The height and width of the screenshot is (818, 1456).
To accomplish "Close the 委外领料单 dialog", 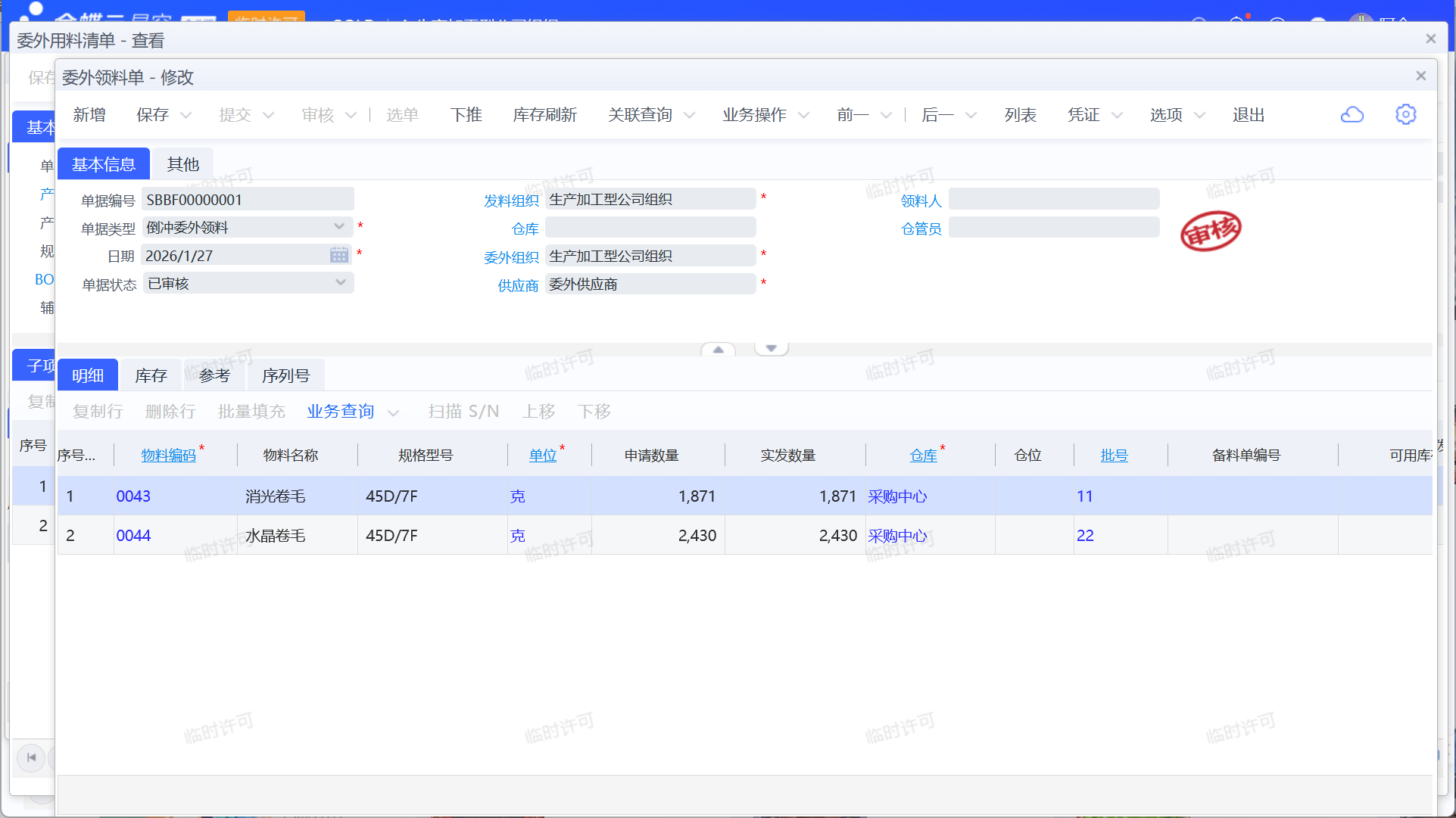I will point(1420,76).
